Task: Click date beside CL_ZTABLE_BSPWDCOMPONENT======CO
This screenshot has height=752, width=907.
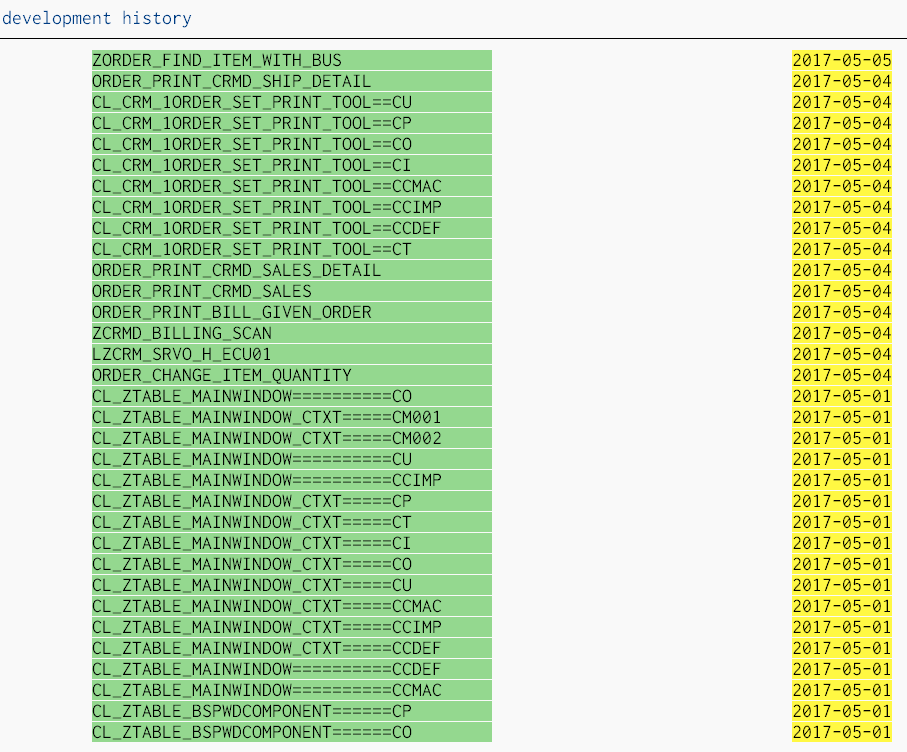Action: point(842,732)
